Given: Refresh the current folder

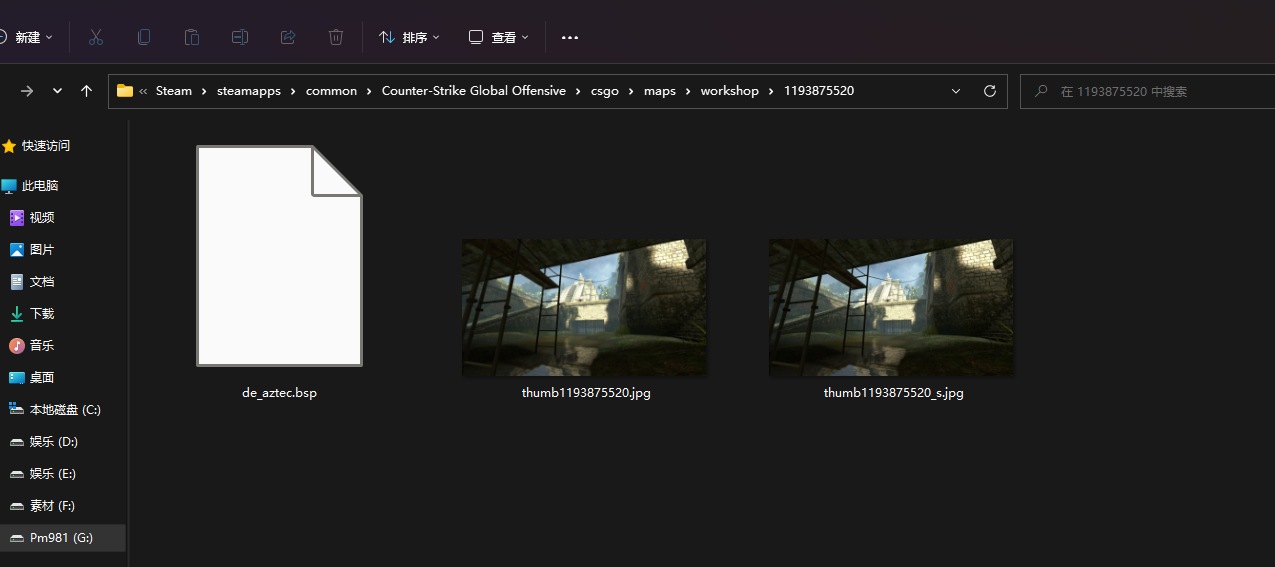Looking at the screenshot, I should (x=990, y=91).
